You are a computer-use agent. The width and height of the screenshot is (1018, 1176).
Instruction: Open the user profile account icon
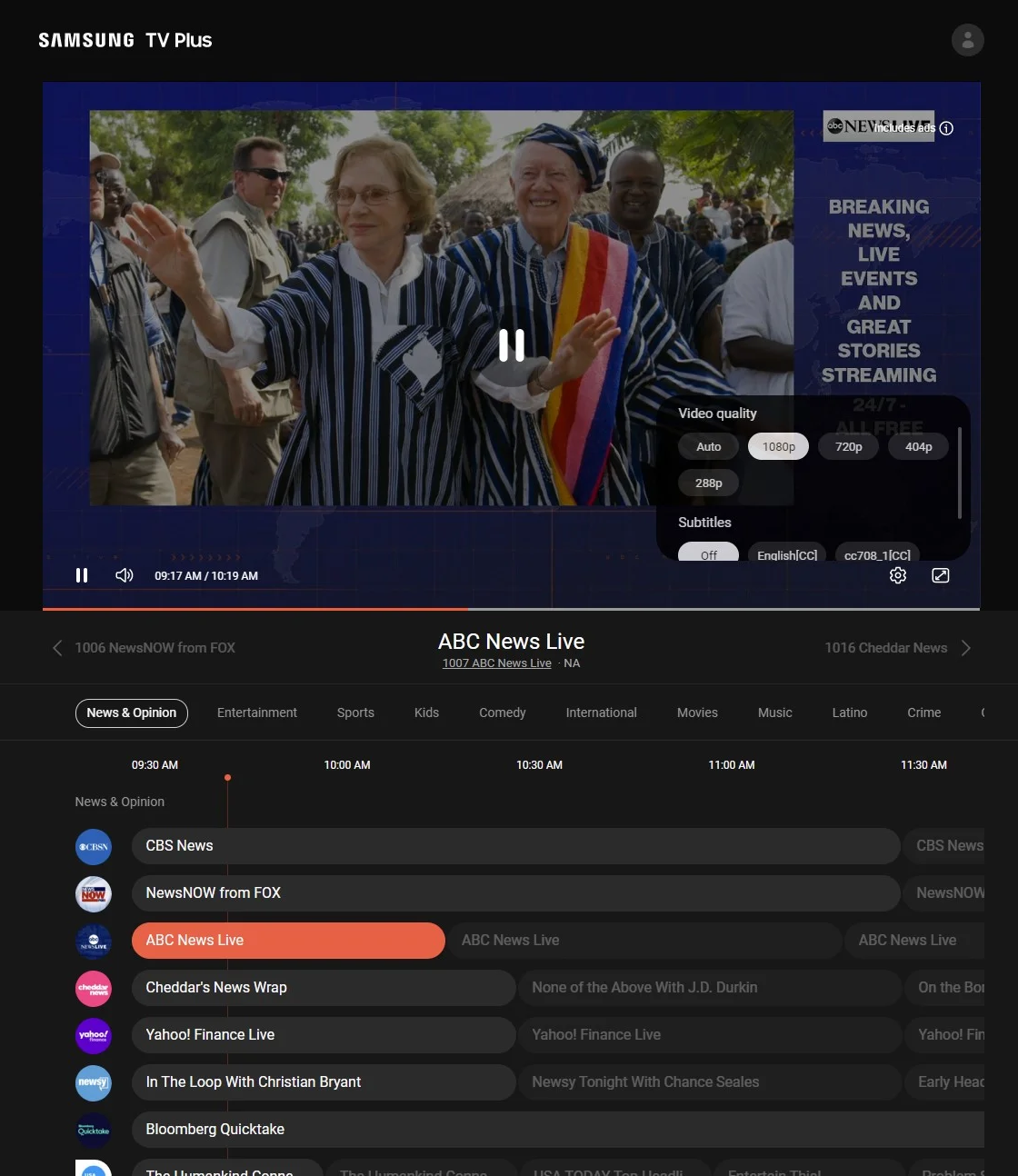click(967, 40)
